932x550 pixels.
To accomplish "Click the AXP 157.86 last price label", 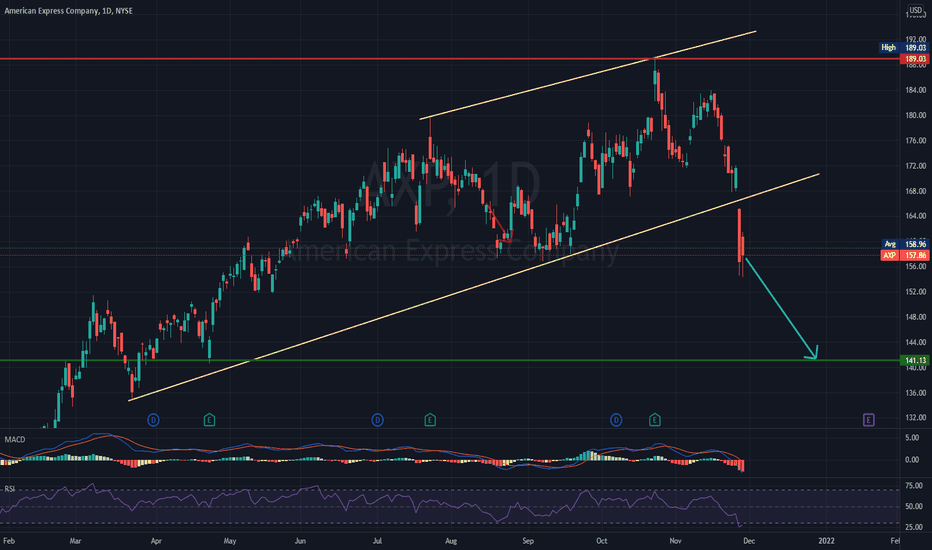I will [x=905, y=255].
